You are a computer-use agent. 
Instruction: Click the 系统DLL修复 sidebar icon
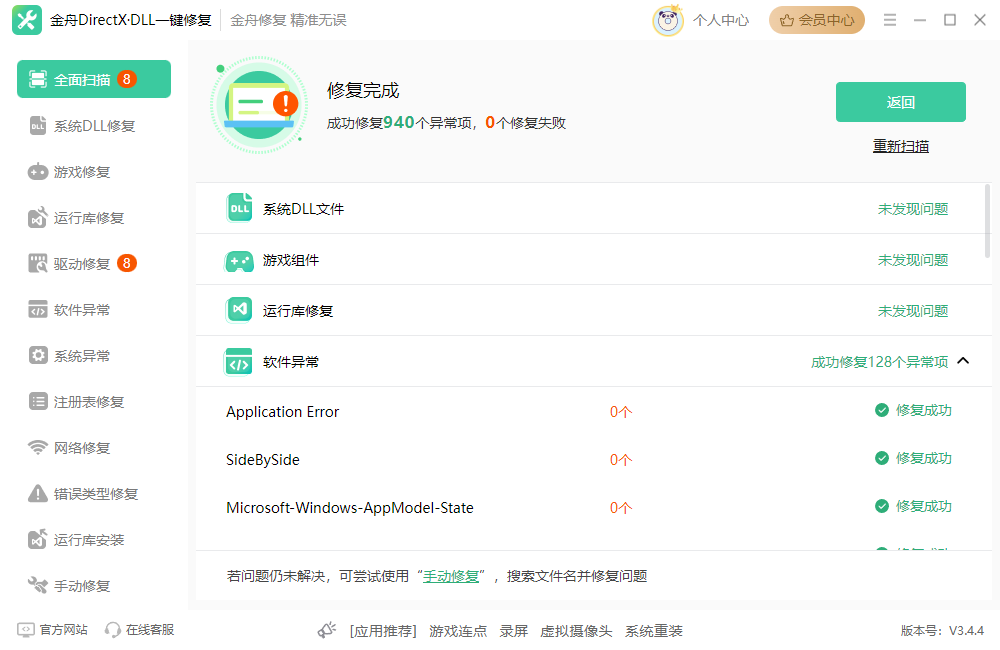coord(38,126)
